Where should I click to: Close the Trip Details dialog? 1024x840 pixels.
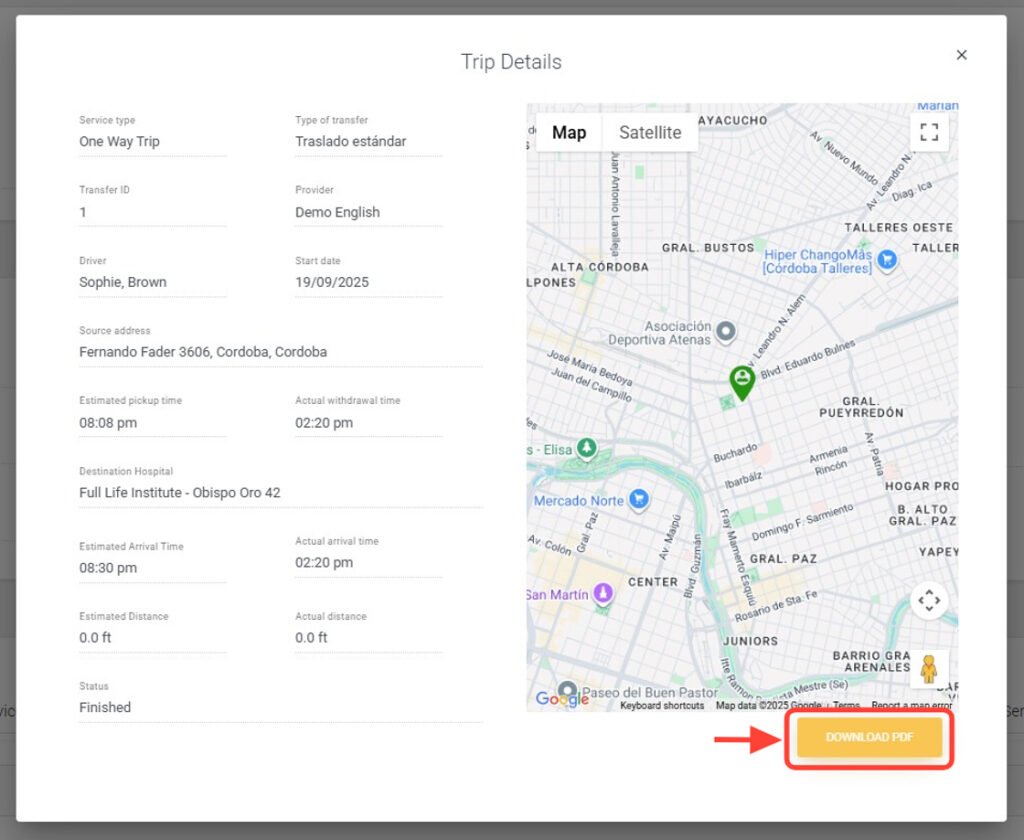(961, 55)
